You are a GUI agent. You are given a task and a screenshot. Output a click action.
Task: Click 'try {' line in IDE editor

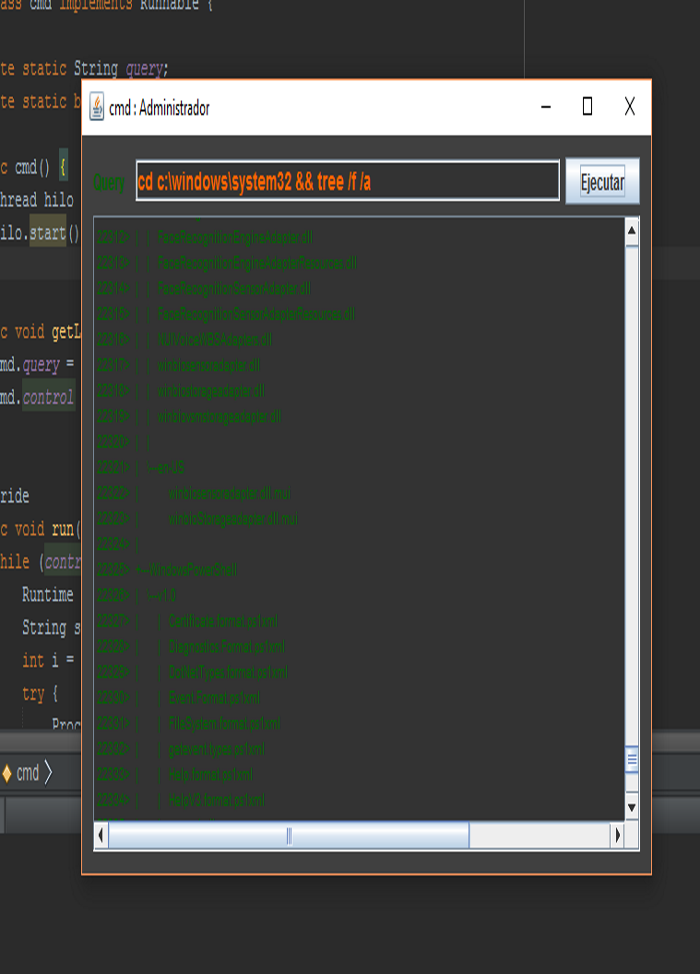(x=40, y=693)
